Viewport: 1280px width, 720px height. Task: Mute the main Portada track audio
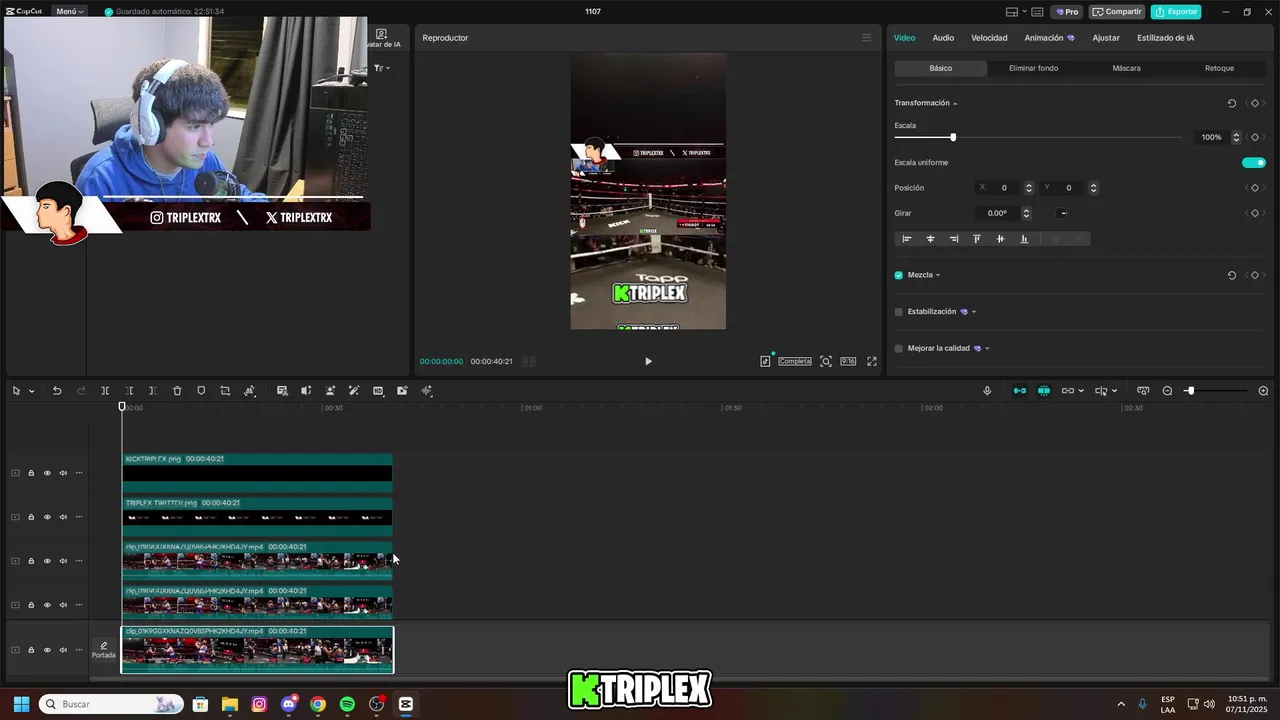tap(63, 650)
